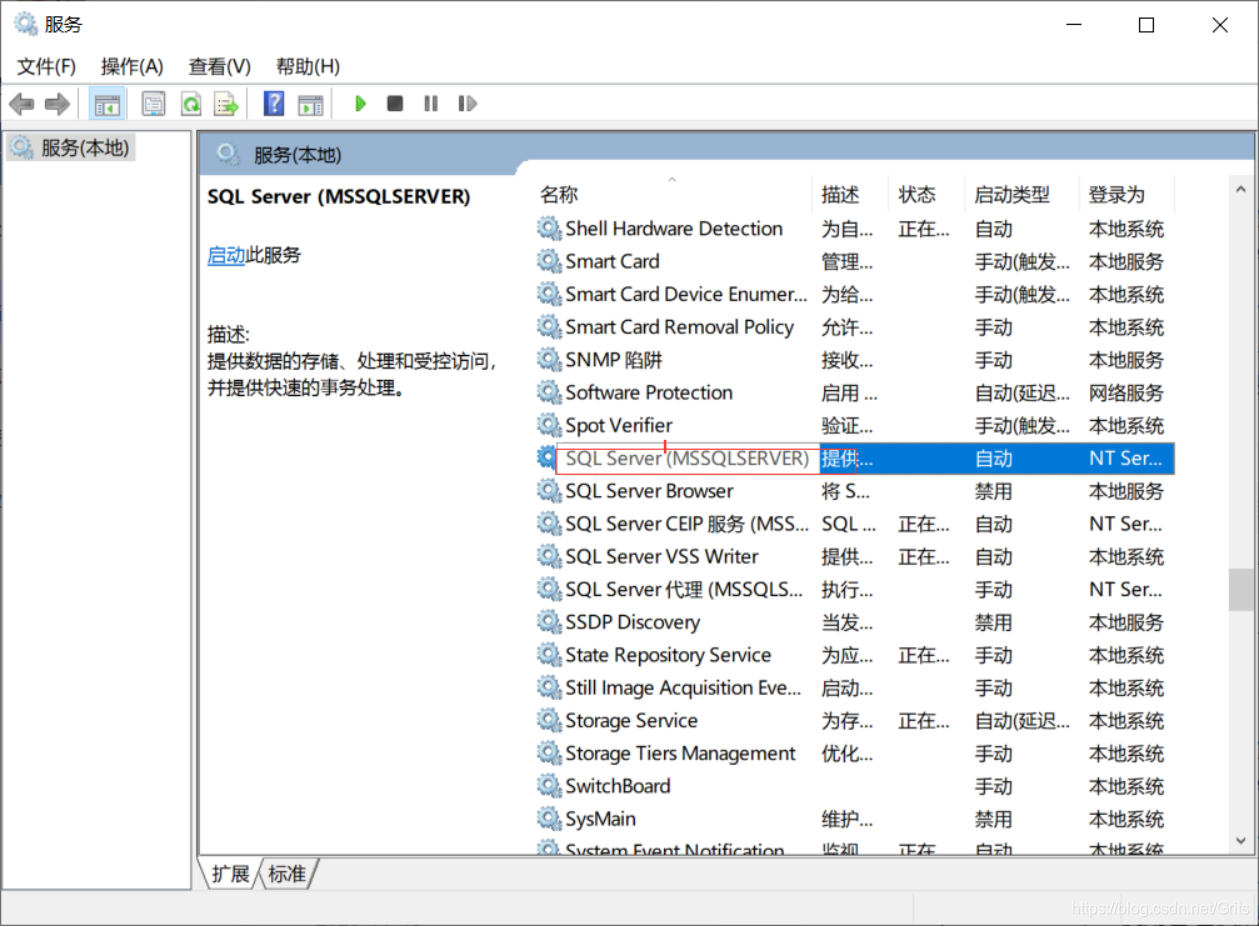
Task: Open the Properties toolbar icon
Action: point(153,103)
